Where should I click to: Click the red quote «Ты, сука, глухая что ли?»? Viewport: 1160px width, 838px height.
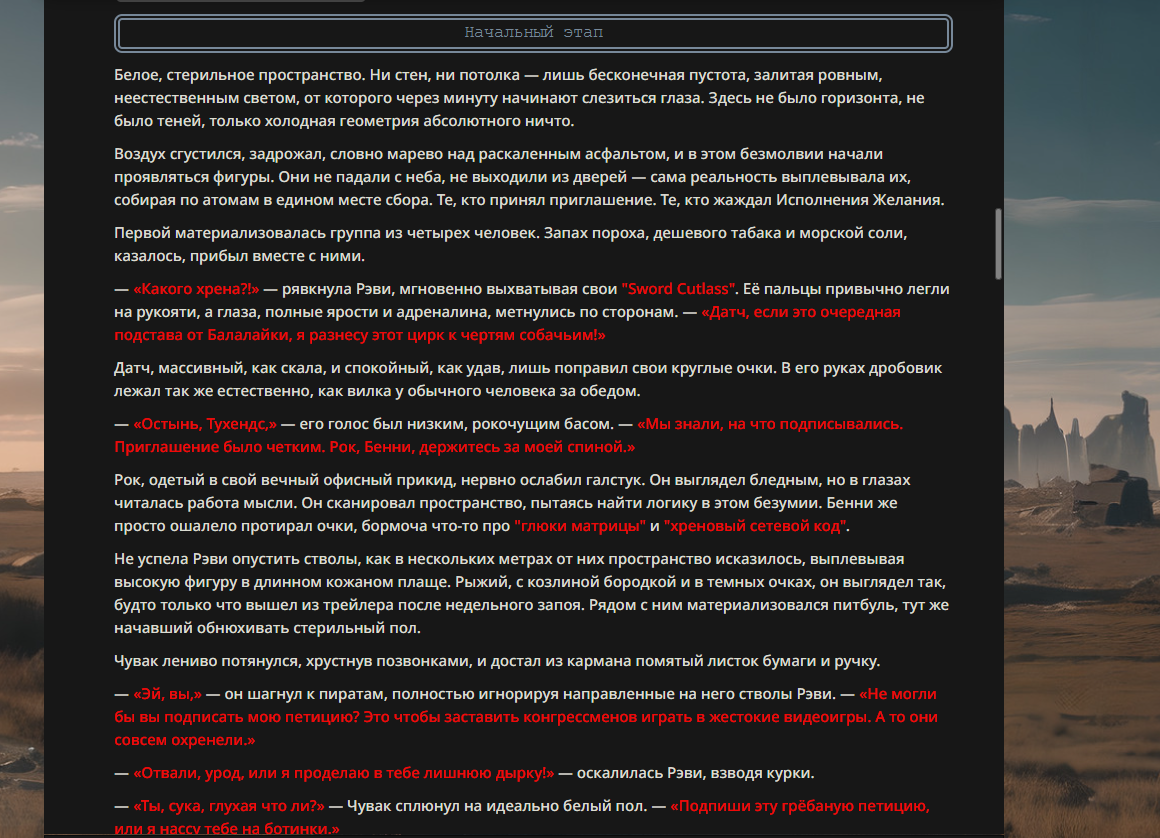[229, 806]
